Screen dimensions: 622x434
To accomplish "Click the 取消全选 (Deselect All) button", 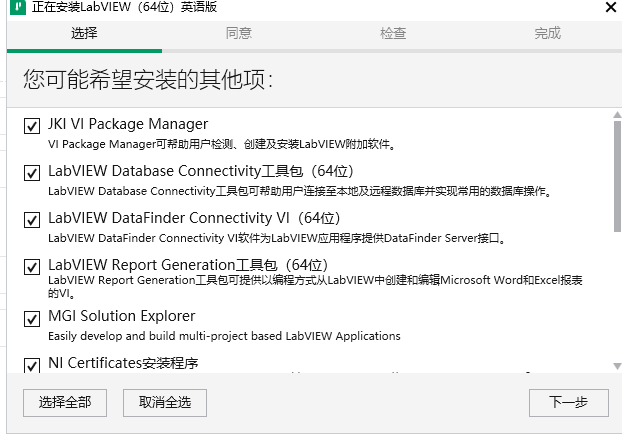I will [x=165, y=403].
